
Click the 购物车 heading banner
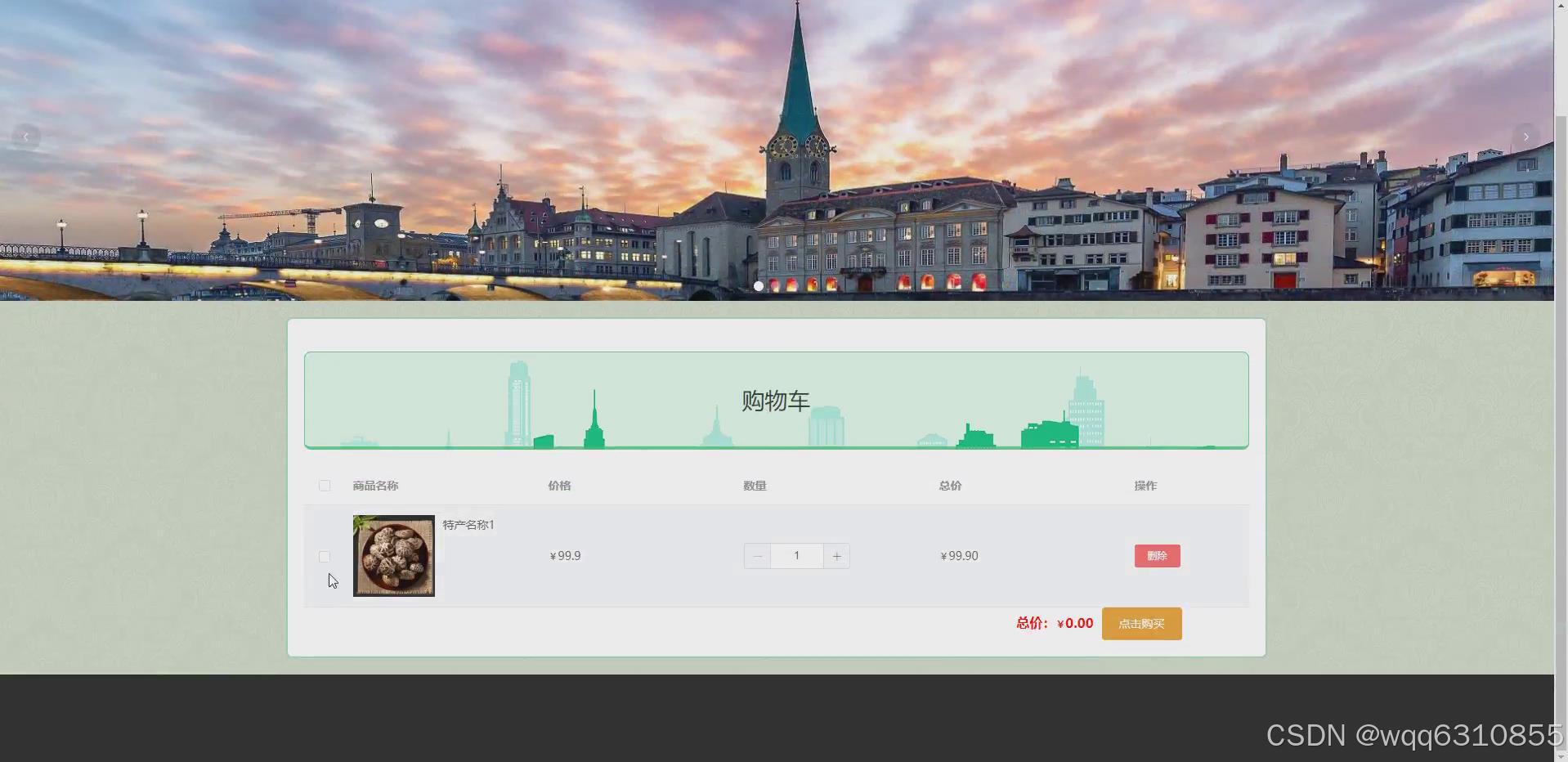click(x=776, y=401)
